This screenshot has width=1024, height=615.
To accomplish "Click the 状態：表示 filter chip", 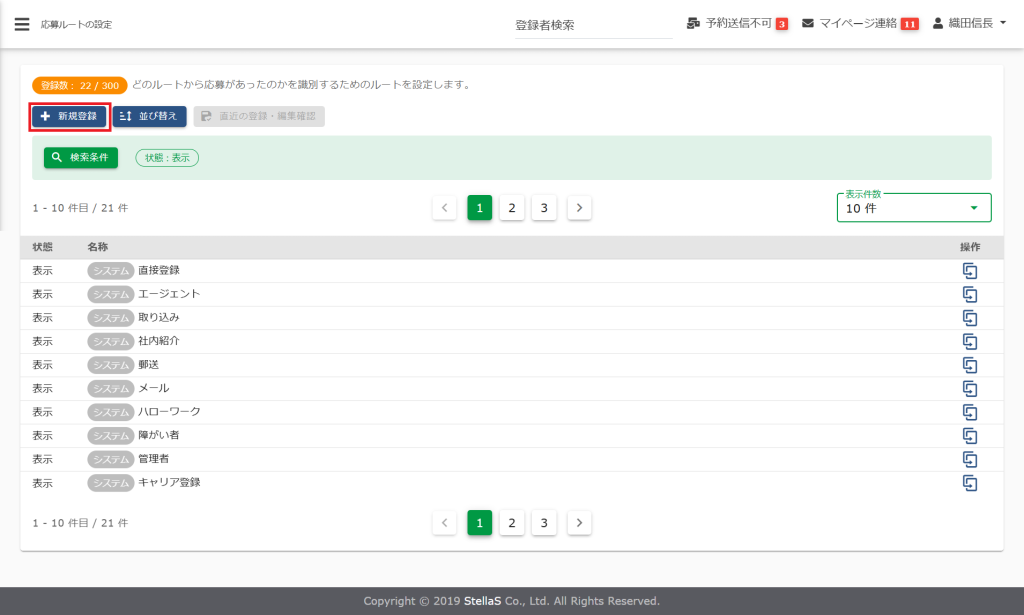I will (x=167, y=158).
